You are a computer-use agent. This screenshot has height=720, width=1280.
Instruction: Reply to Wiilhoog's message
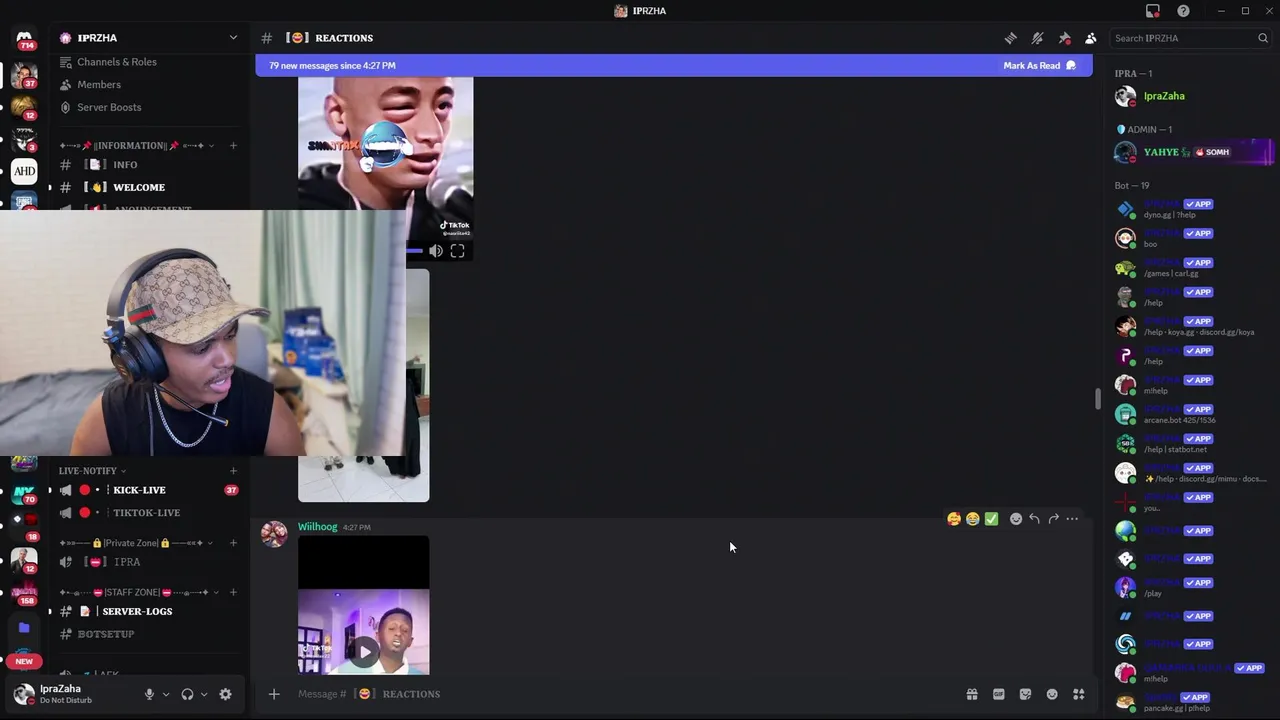point(1034,519)
